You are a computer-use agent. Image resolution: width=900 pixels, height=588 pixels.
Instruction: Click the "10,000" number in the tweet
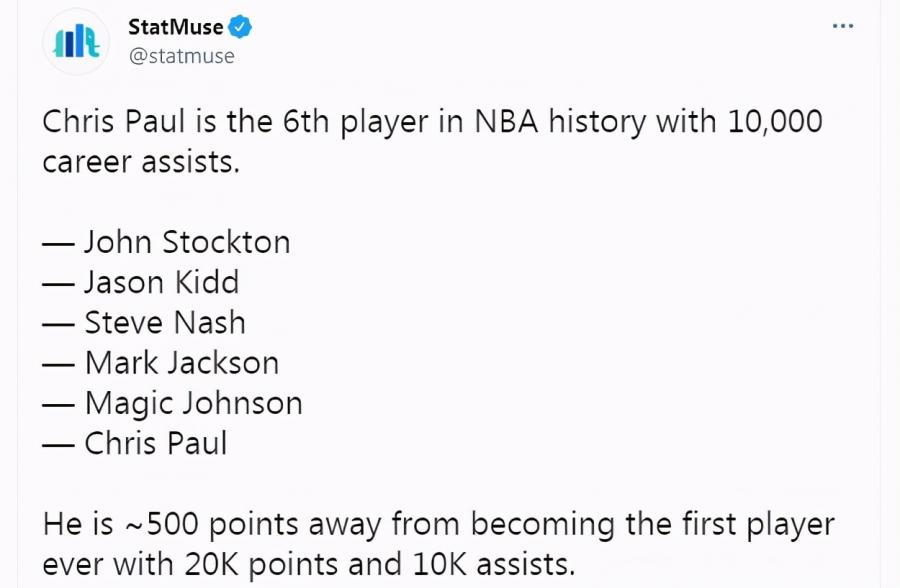(775, 122)
